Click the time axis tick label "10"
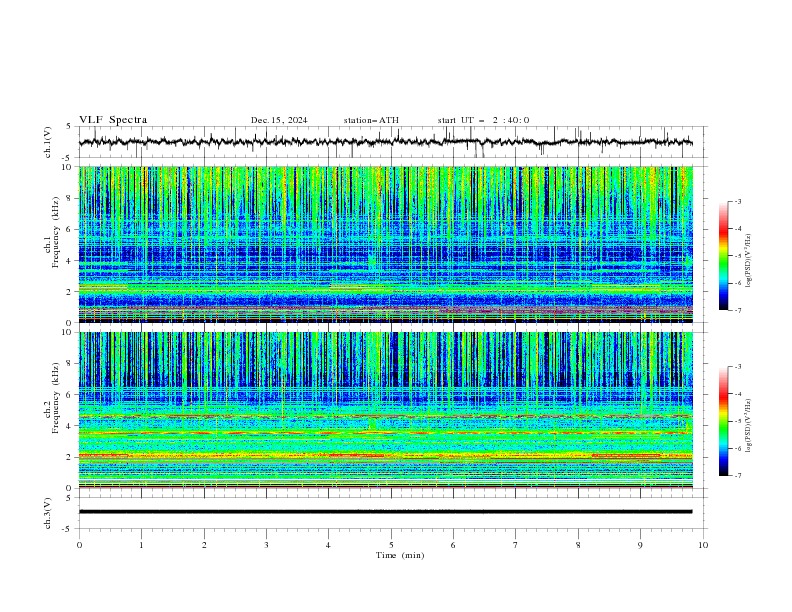 point(703,545)
